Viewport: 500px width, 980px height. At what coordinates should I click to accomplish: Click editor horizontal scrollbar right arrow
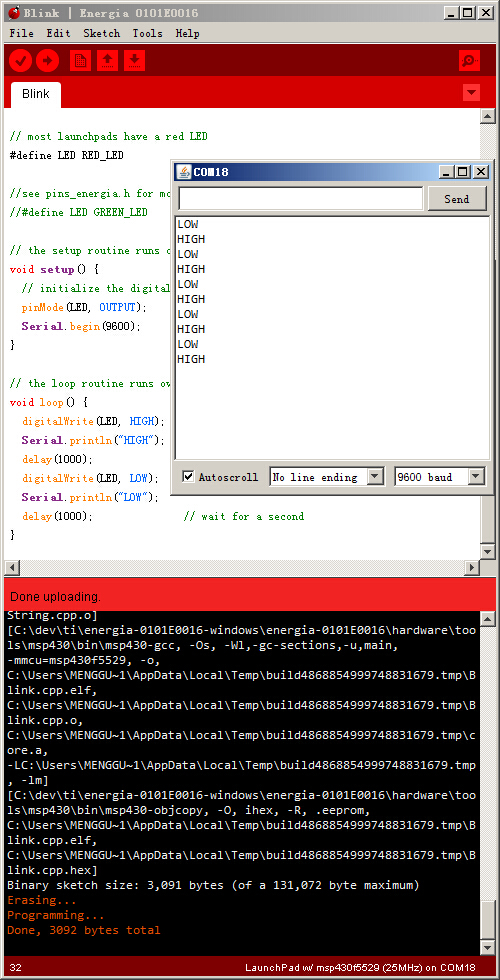(x=472, y=568)
